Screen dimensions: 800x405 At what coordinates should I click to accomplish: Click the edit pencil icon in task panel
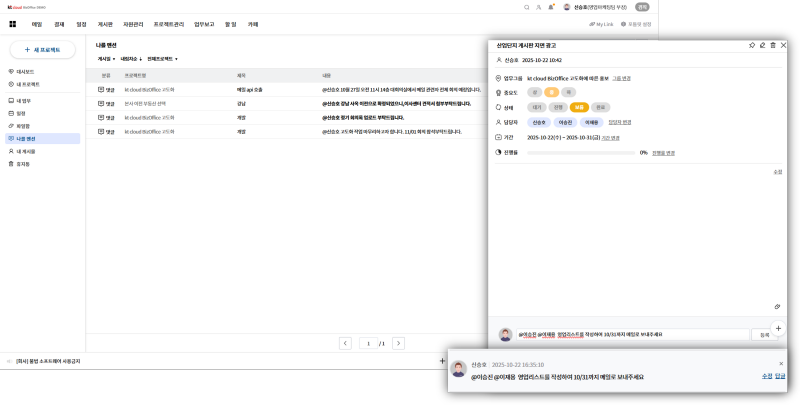coord(762,45)
